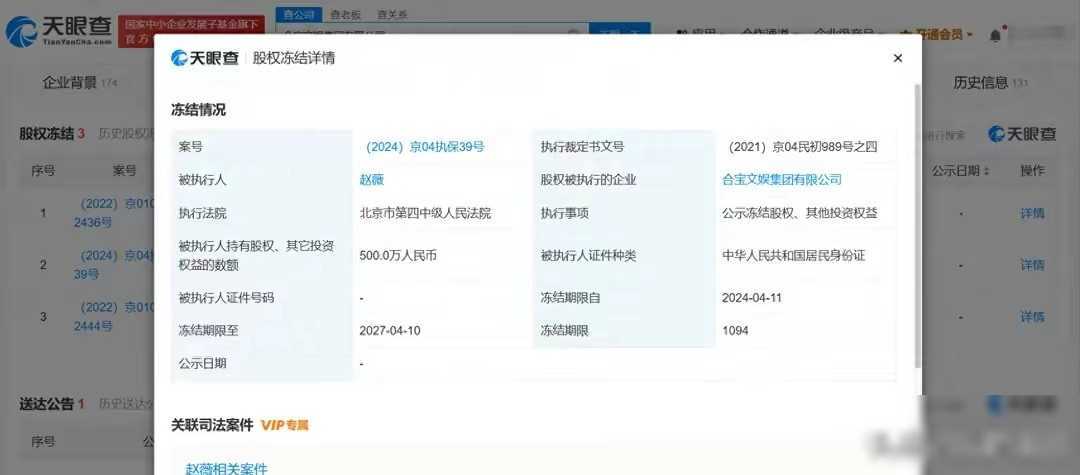Open the 历史信息 tab
Viewport: 1080px width, 475px height.
click(989, 83)
